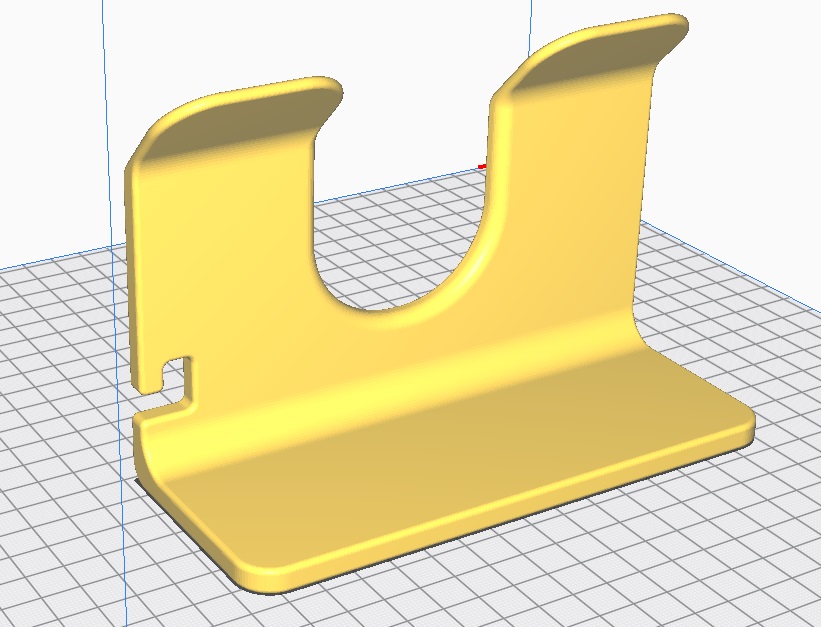Image resolution: width=821 pixels, height=627 pixels.
Task: Click the empty build plate grid left of model
Action: click(x=60, y=400)
